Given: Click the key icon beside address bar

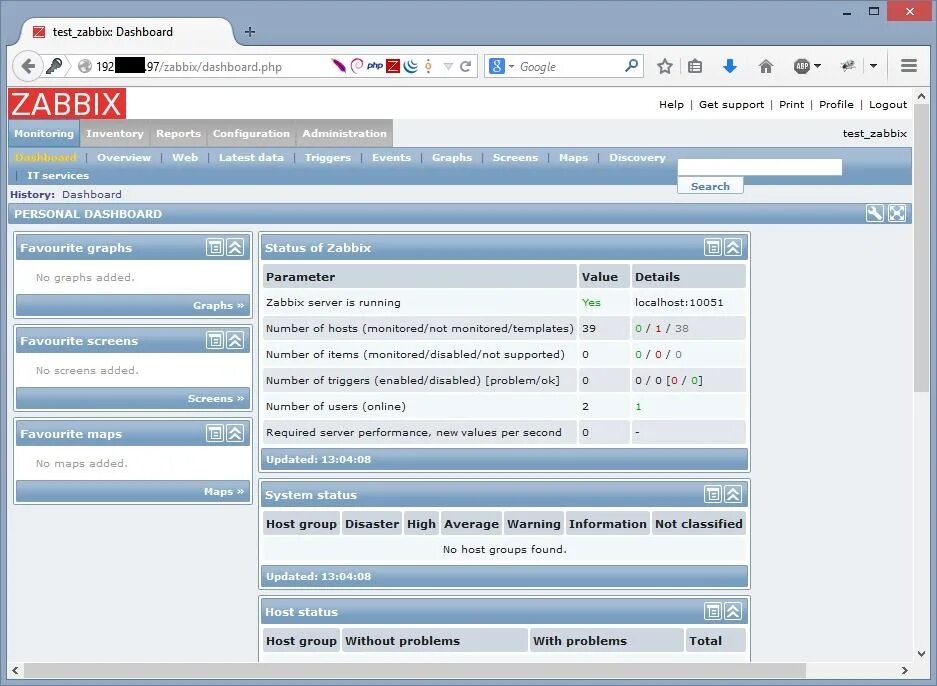Looking at the screenshot, I should tap(54, 66).
